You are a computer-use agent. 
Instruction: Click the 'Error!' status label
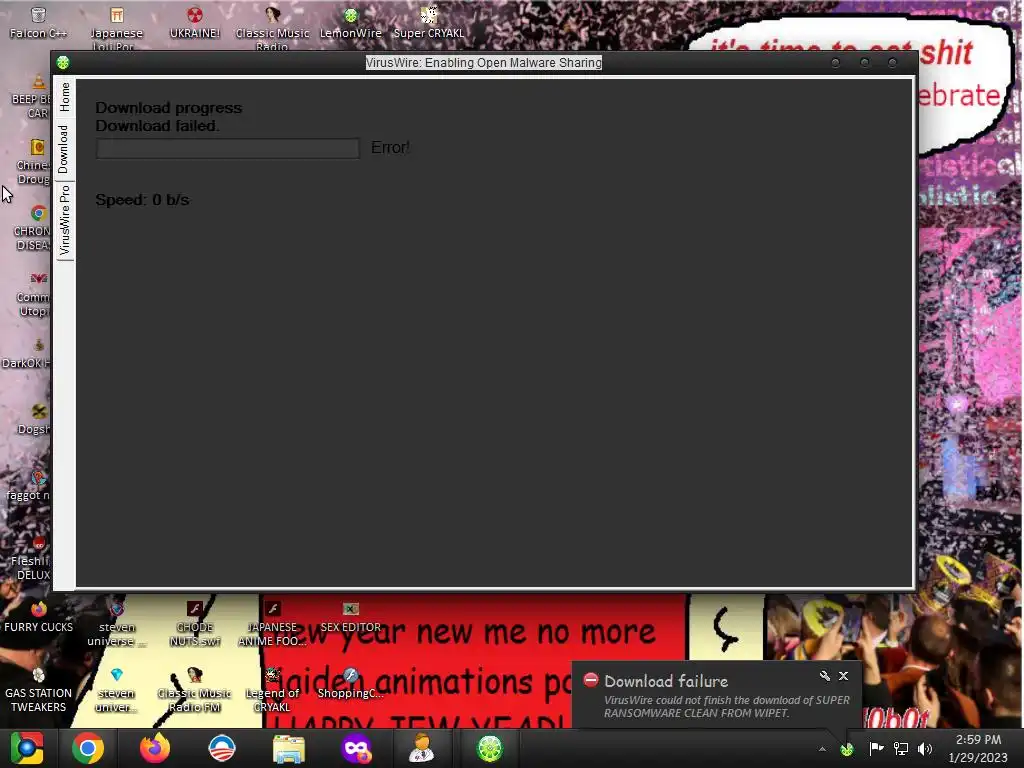coord(390,148)
